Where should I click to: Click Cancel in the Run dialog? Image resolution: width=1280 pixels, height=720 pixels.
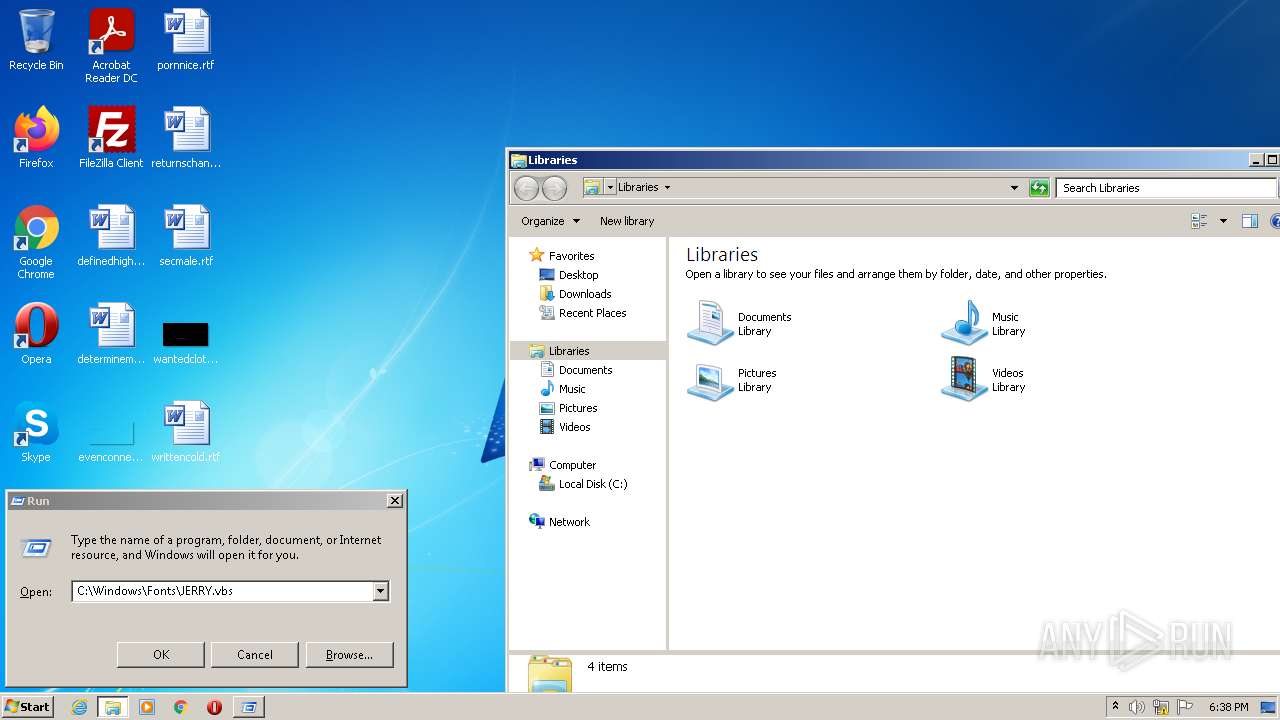point(255,655)
